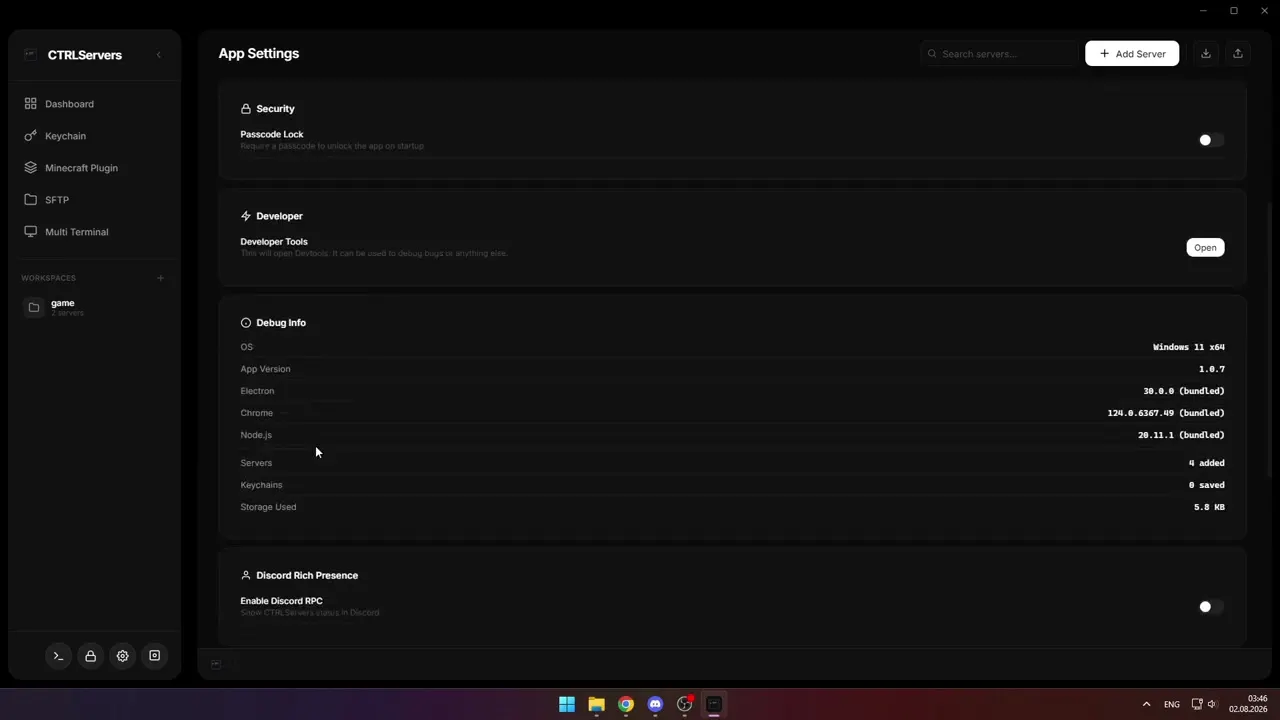Image resolution: width=1280 pixels, height=720 pixels.
Task: Click the 'Windows 11 x64' OS value
Action: pyautogui.click(x=1188, y=347)
